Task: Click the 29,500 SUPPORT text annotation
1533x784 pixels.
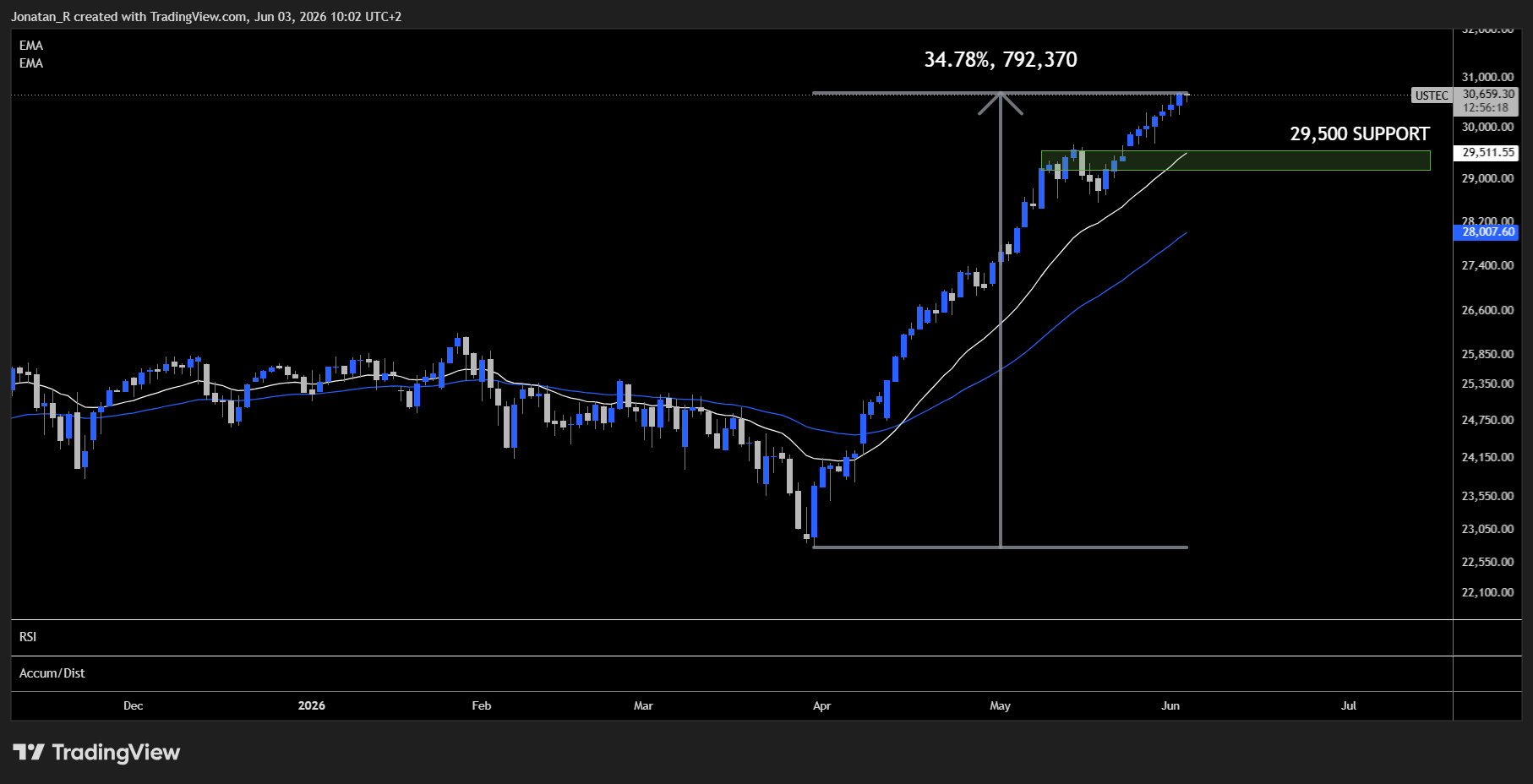Action: point(1359,133)
